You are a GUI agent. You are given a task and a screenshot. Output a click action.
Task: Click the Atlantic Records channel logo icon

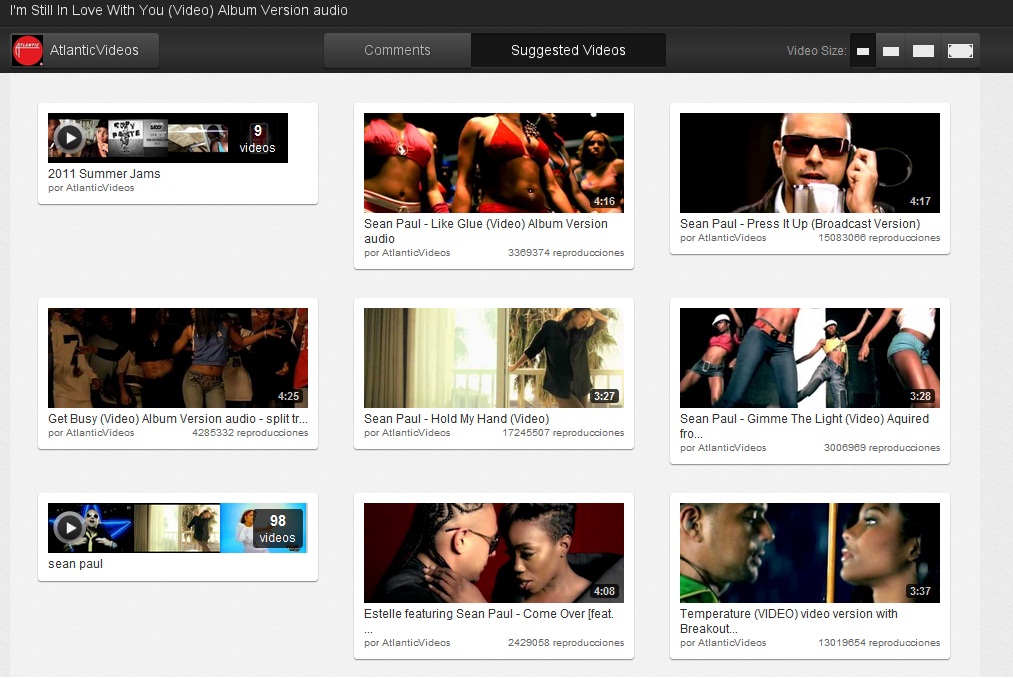point(27,50)
